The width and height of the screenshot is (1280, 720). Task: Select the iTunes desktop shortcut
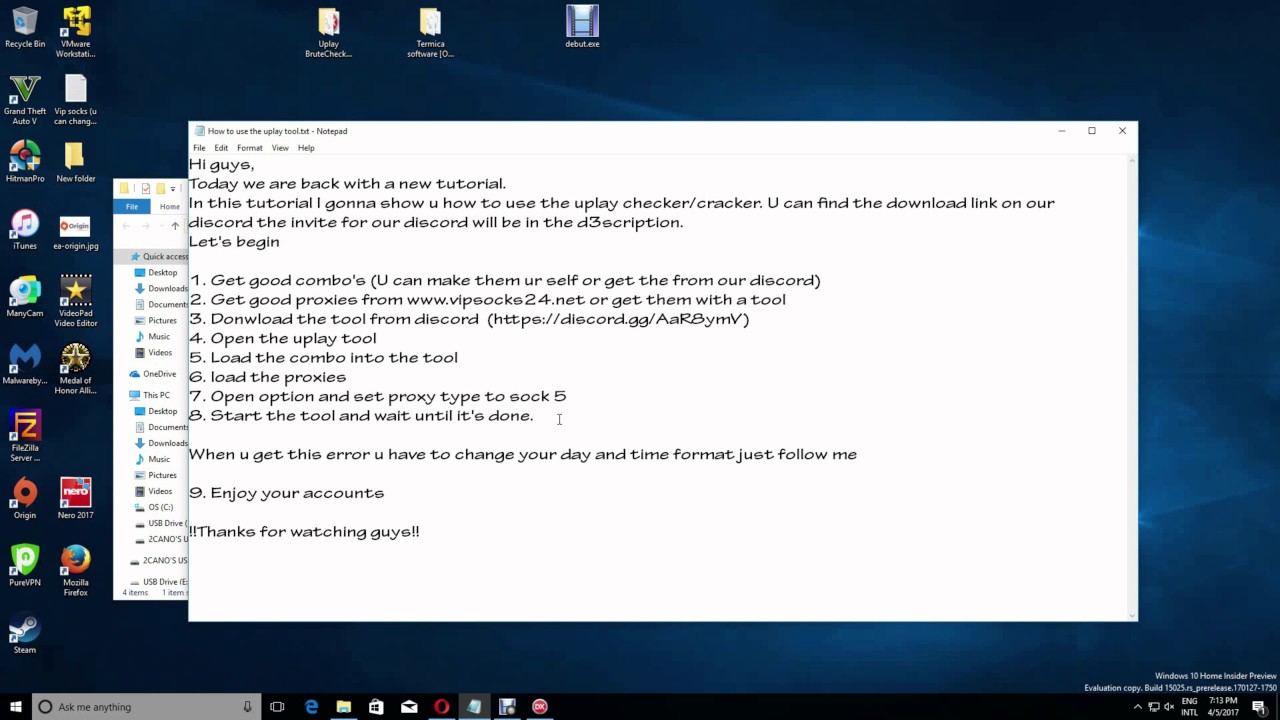click(25, 230)
